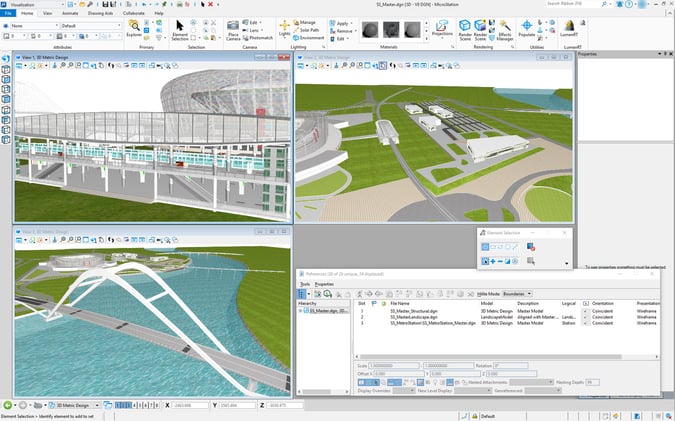
Task: Click the camera Lens button
Action: [x=252, y=30]
